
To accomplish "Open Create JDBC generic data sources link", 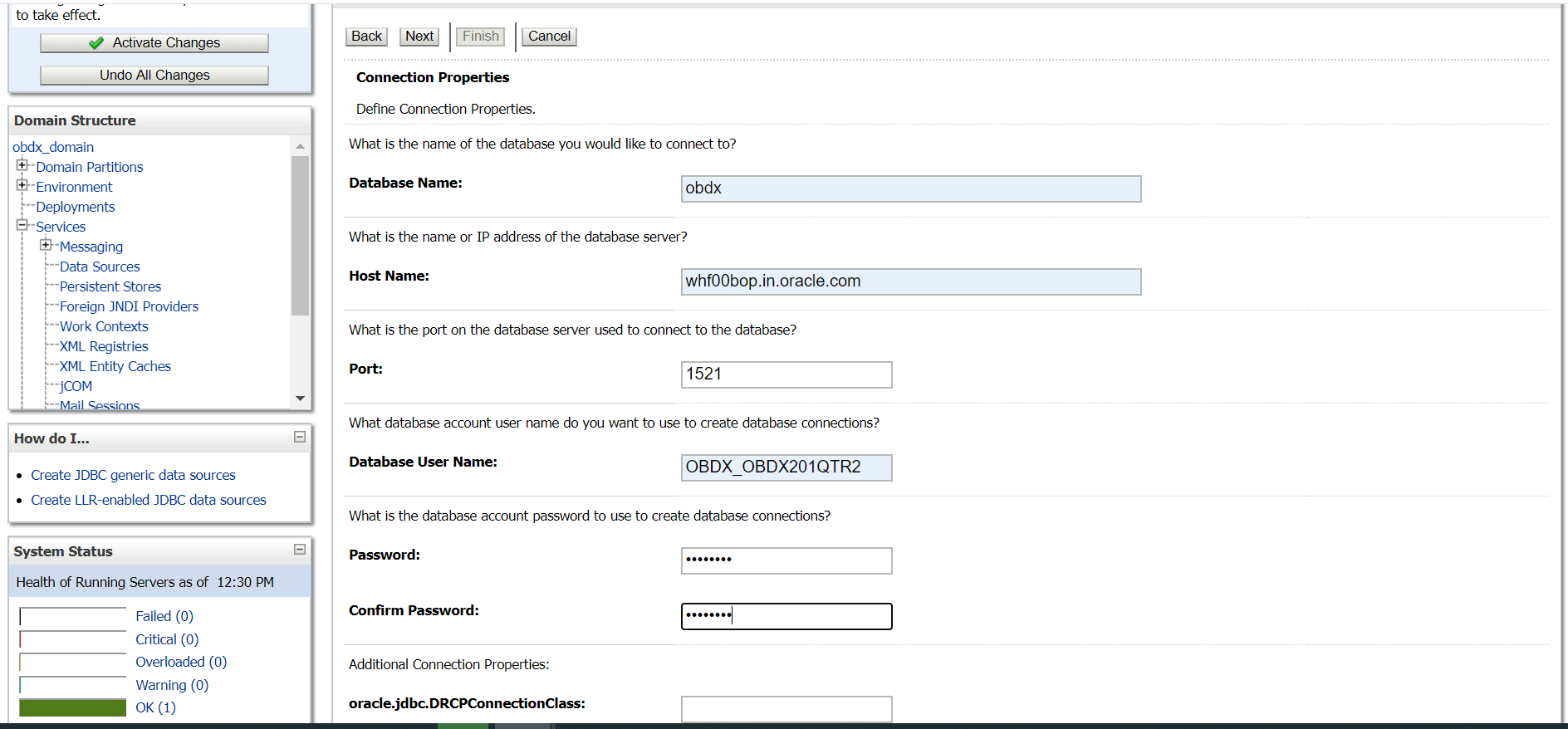I will pos(133,475).
